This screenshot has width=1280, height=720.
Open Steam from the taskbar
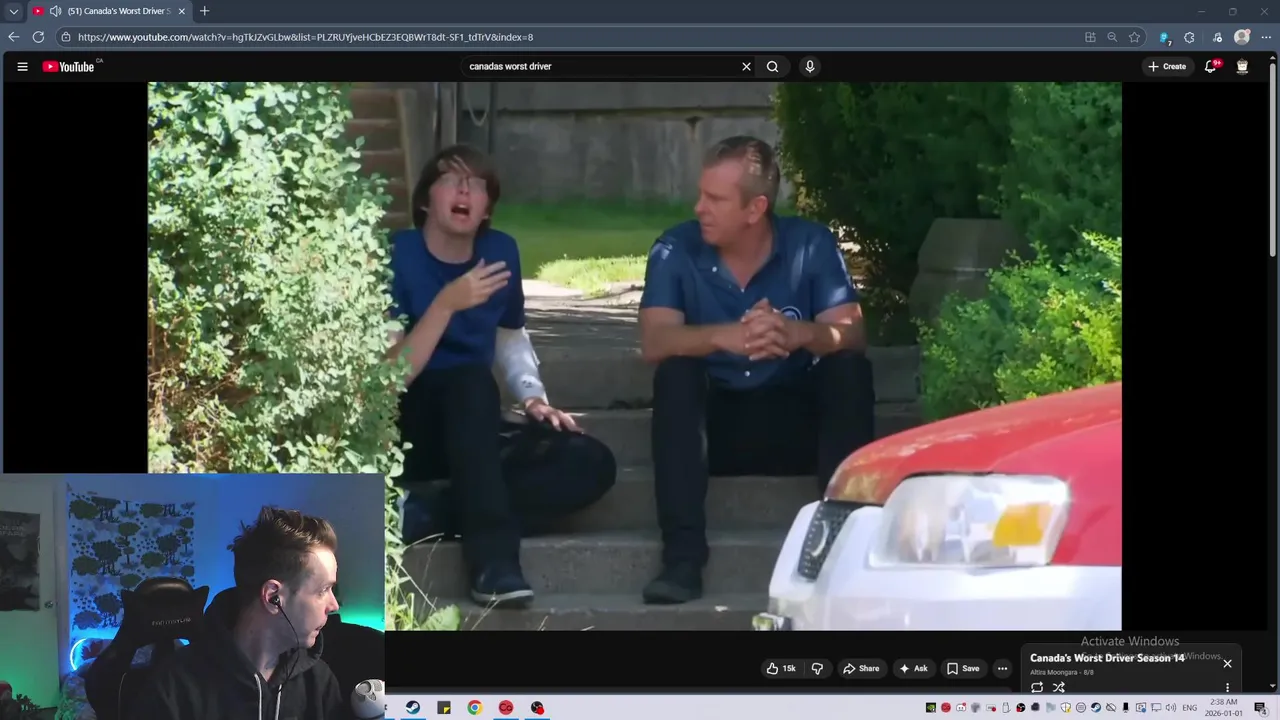tap(412, 708)
